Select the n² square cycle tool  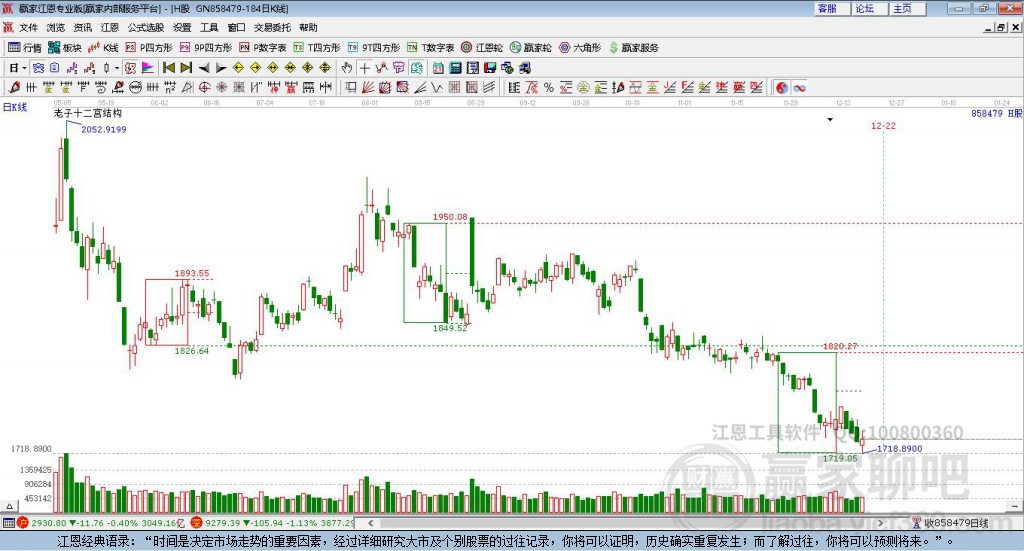(x=170, y=87)
